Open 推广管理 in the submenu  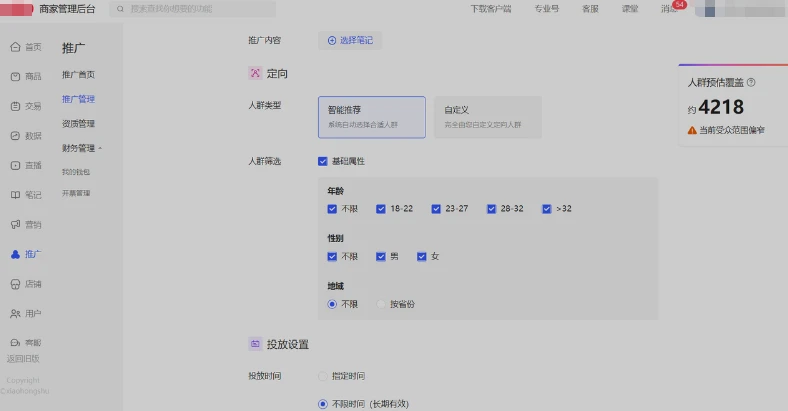coord(78,99)
